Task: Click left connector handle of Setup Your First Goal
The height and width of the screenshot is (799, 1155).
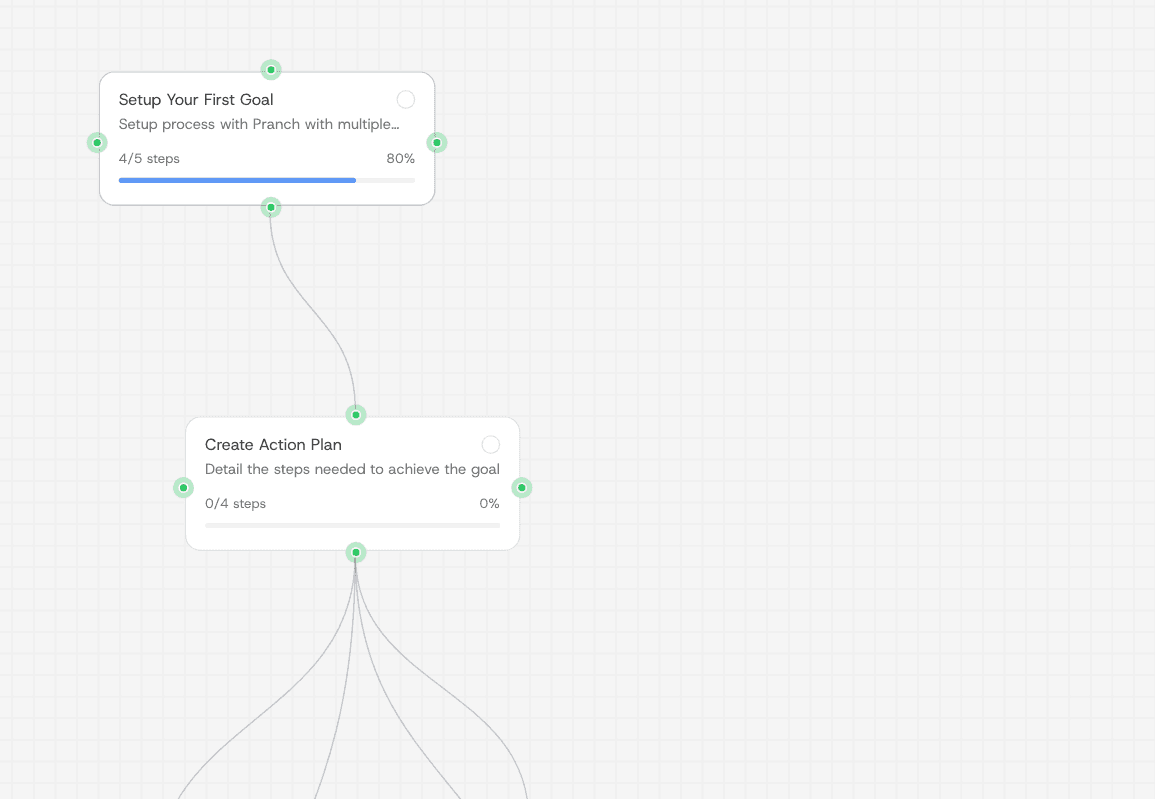Action: (97, 143)
